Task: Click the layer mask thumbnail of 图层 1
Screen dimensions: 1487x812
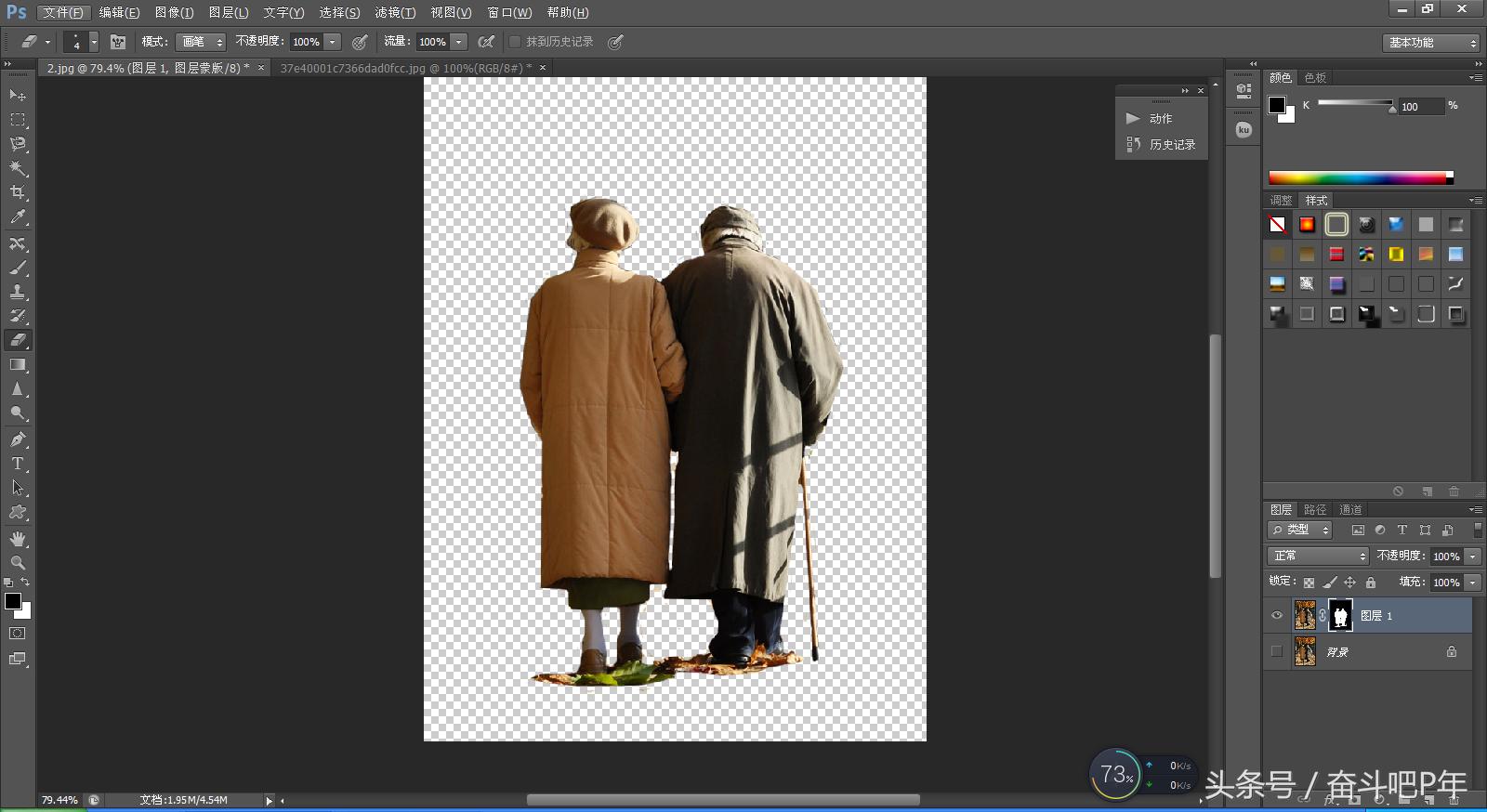Action: coord(1340,615)
